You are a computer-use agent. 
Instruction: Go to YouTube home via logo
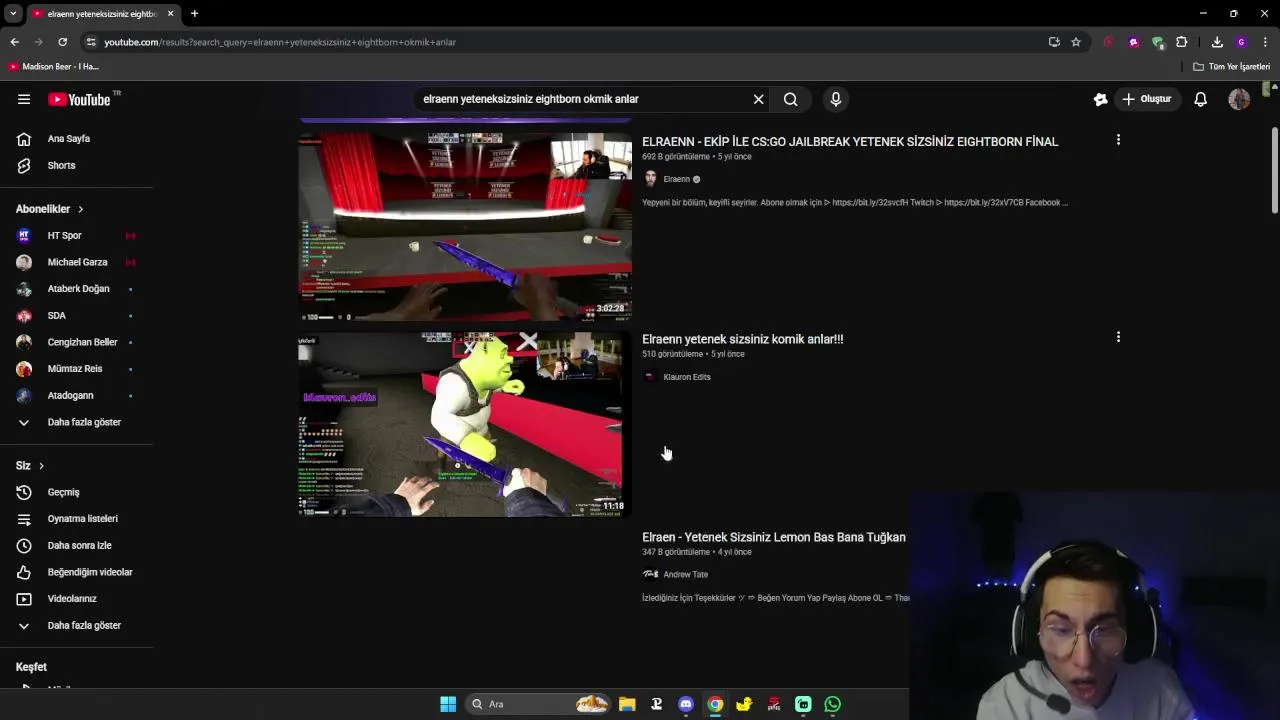pos(79,99)
